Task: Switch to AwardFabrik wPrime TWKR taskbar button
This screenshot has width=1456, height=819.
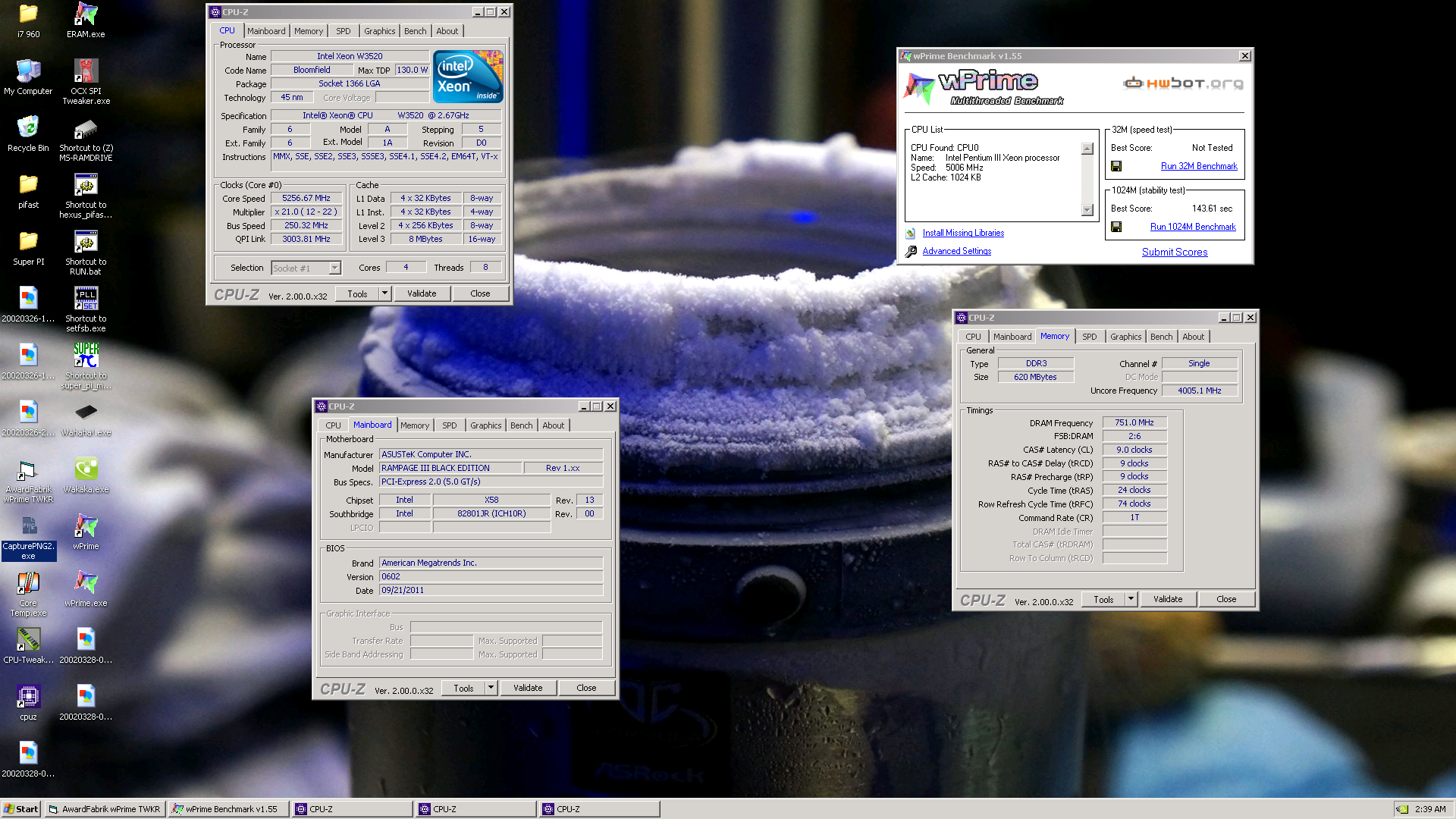Action: (105, 809)
